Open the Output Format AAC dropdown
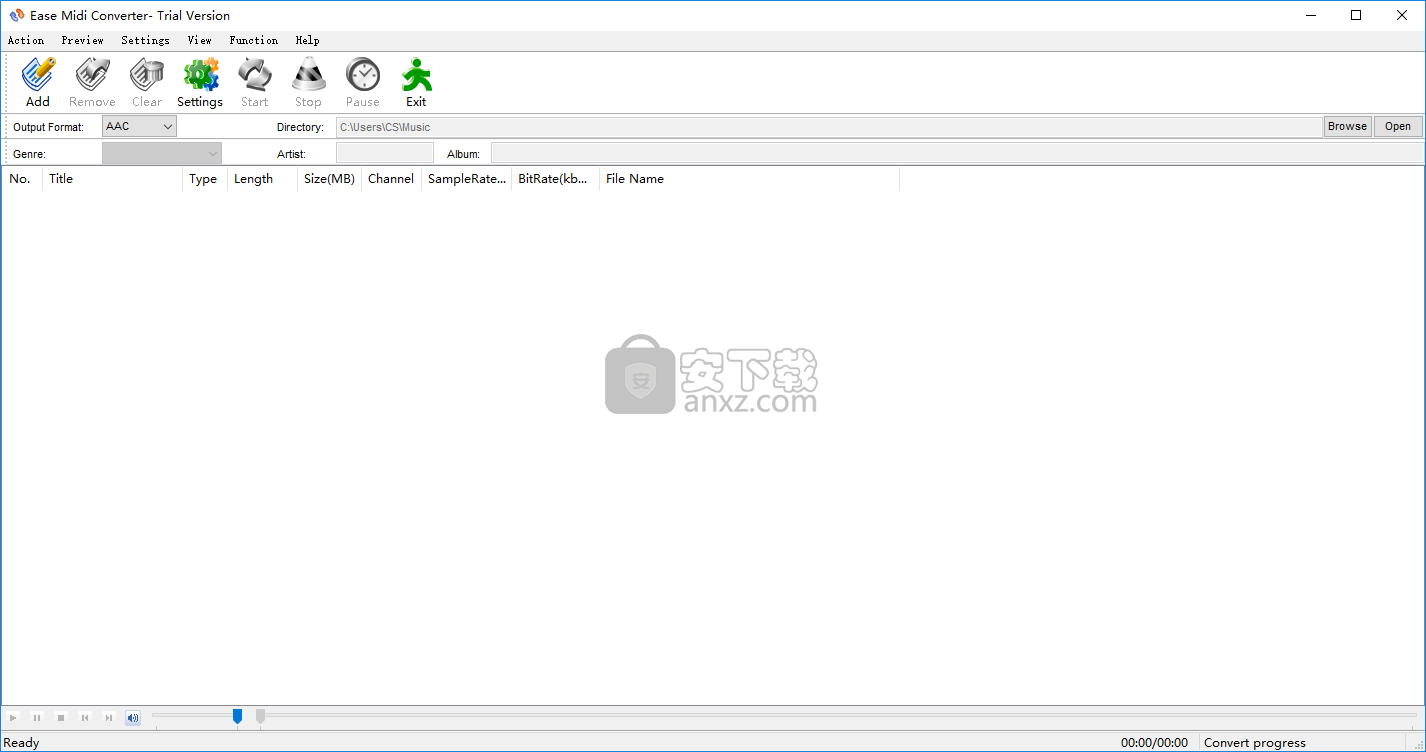The image size is (1426, 752). coord(139,127)
